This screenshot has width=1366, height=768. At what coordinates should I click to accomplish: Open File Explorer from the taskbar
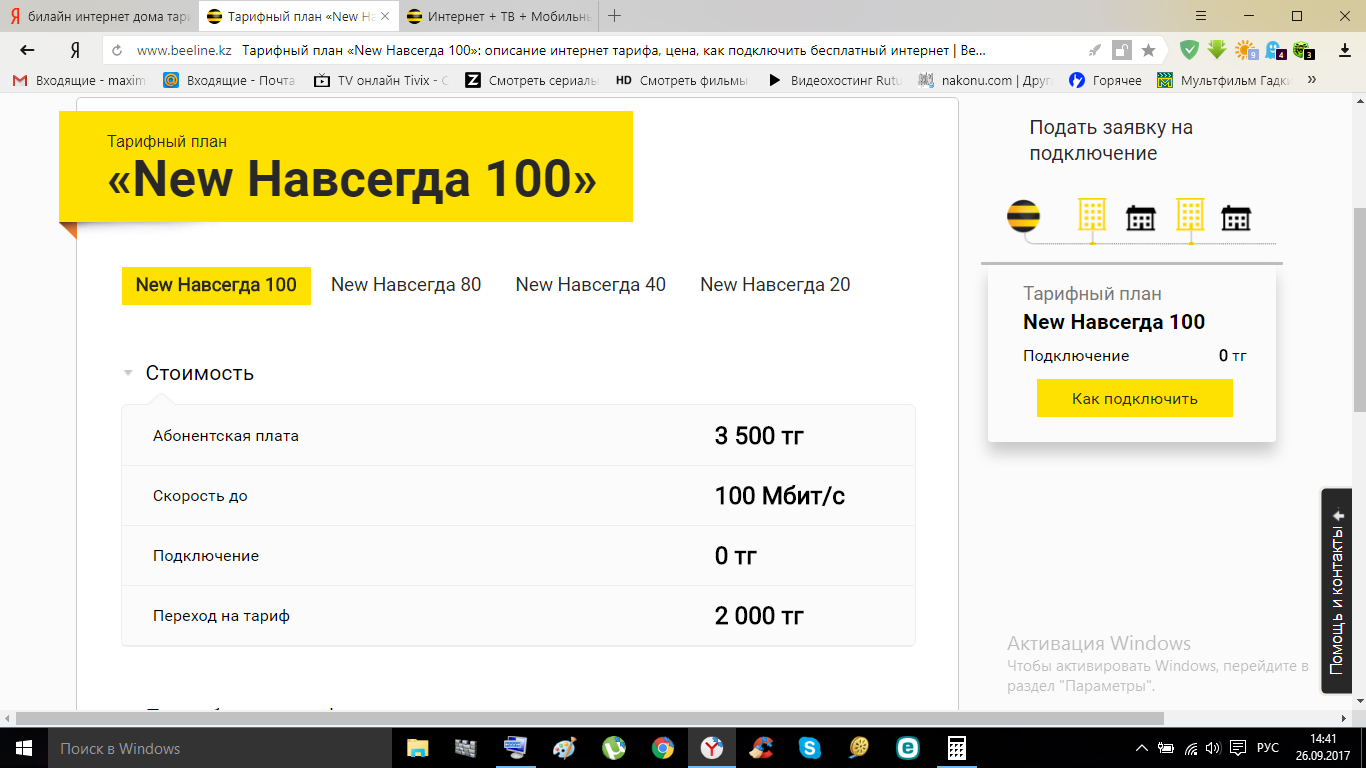coord(417,748)
